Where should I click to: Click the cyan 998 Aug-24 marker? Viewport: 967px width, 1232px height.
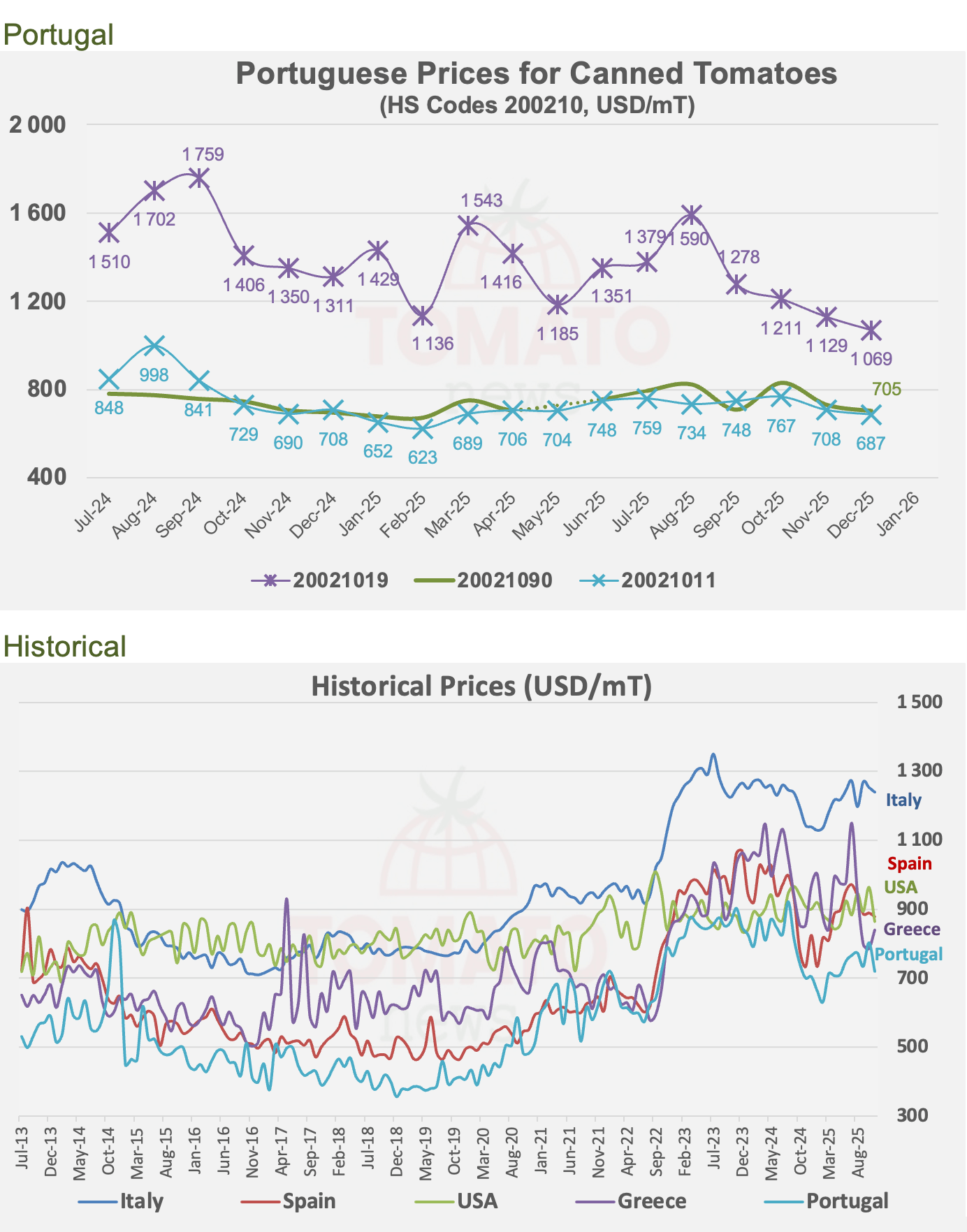(x=154, y=345)
